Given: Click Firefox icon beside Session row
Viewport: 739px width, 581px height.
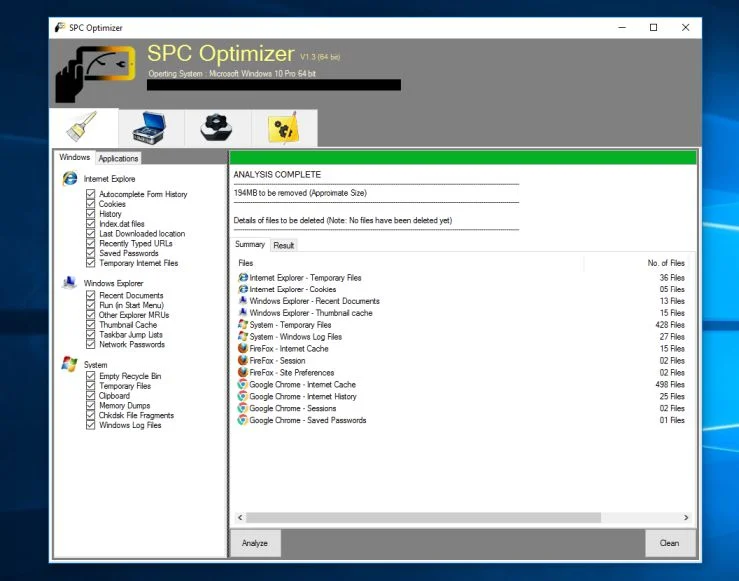Looking at the screenshot, I should (x=243, y=360).
